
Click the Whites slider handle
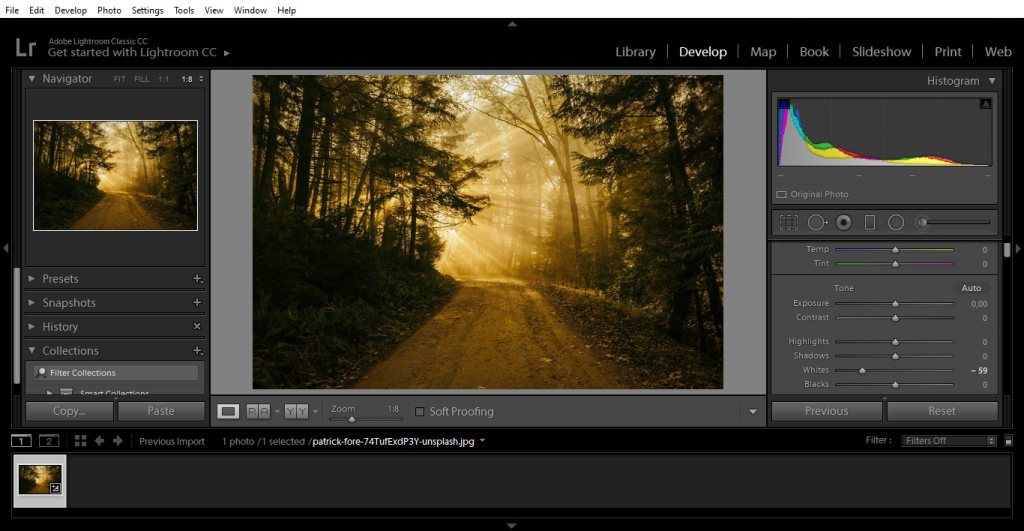click(x=862, y=370)
